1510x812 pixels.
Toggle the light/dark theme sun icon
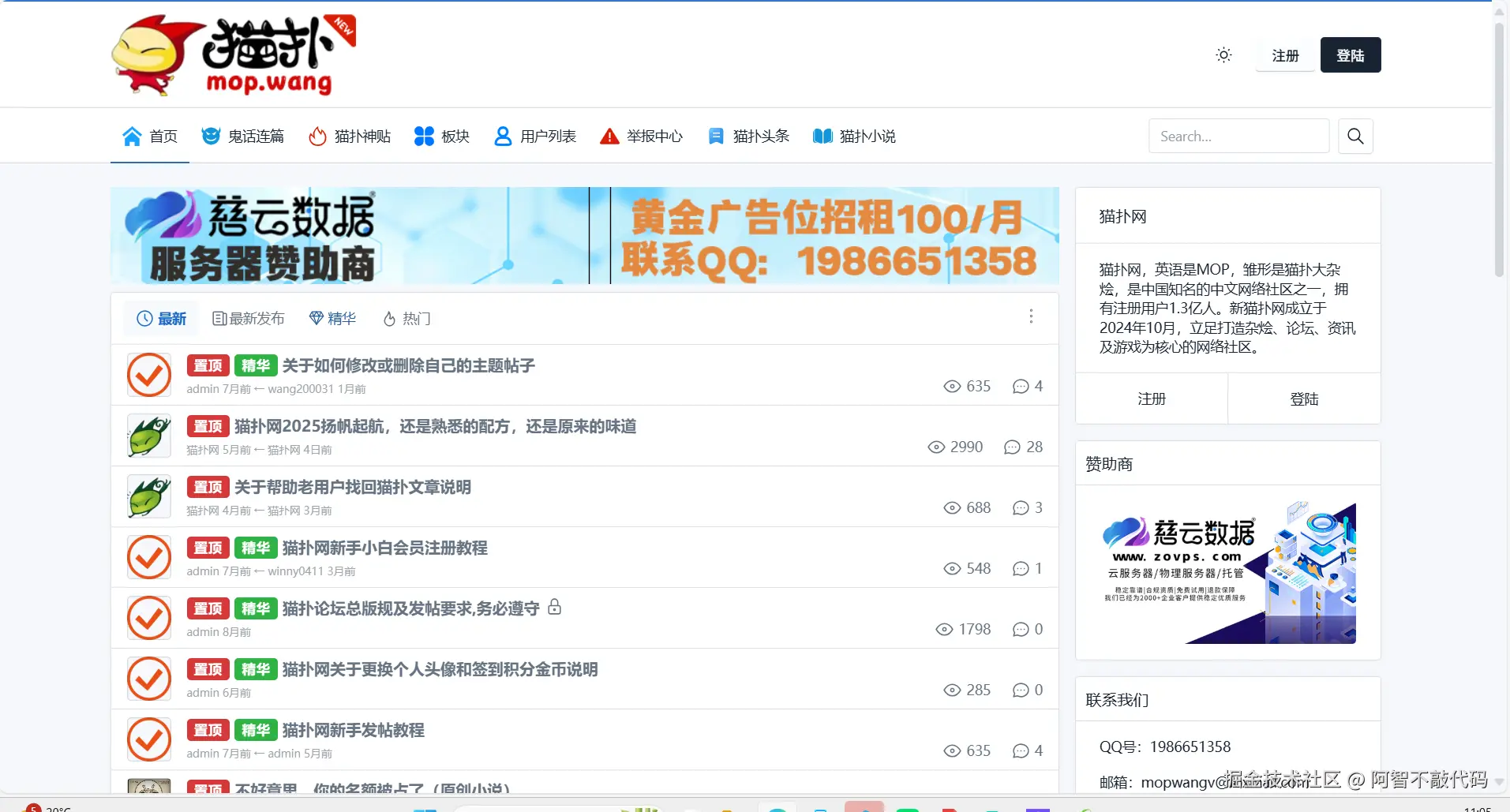(1223, 55)
